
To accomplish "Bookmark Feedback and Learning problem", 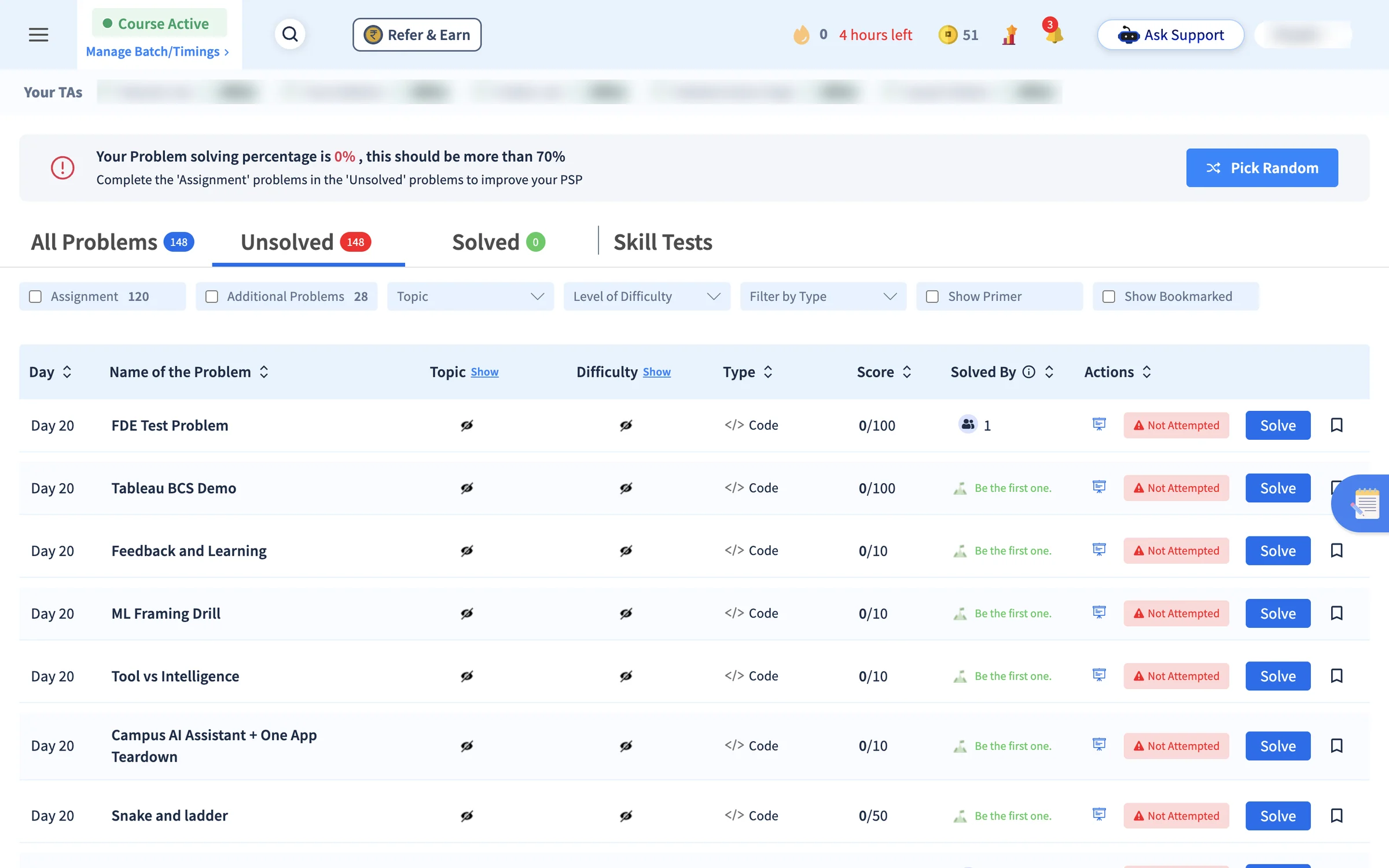I will [x=1336, y=550].
